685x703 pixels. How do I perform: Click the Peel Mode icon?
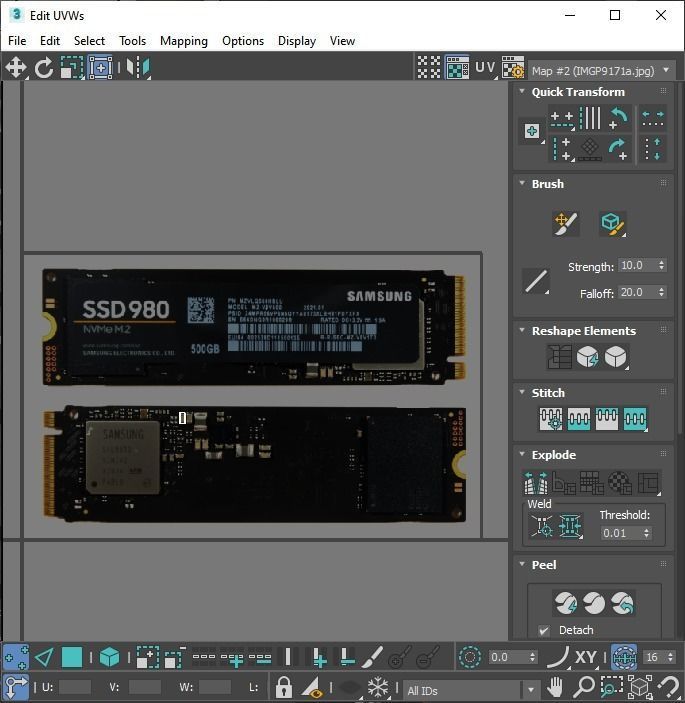tap(594, 603)
